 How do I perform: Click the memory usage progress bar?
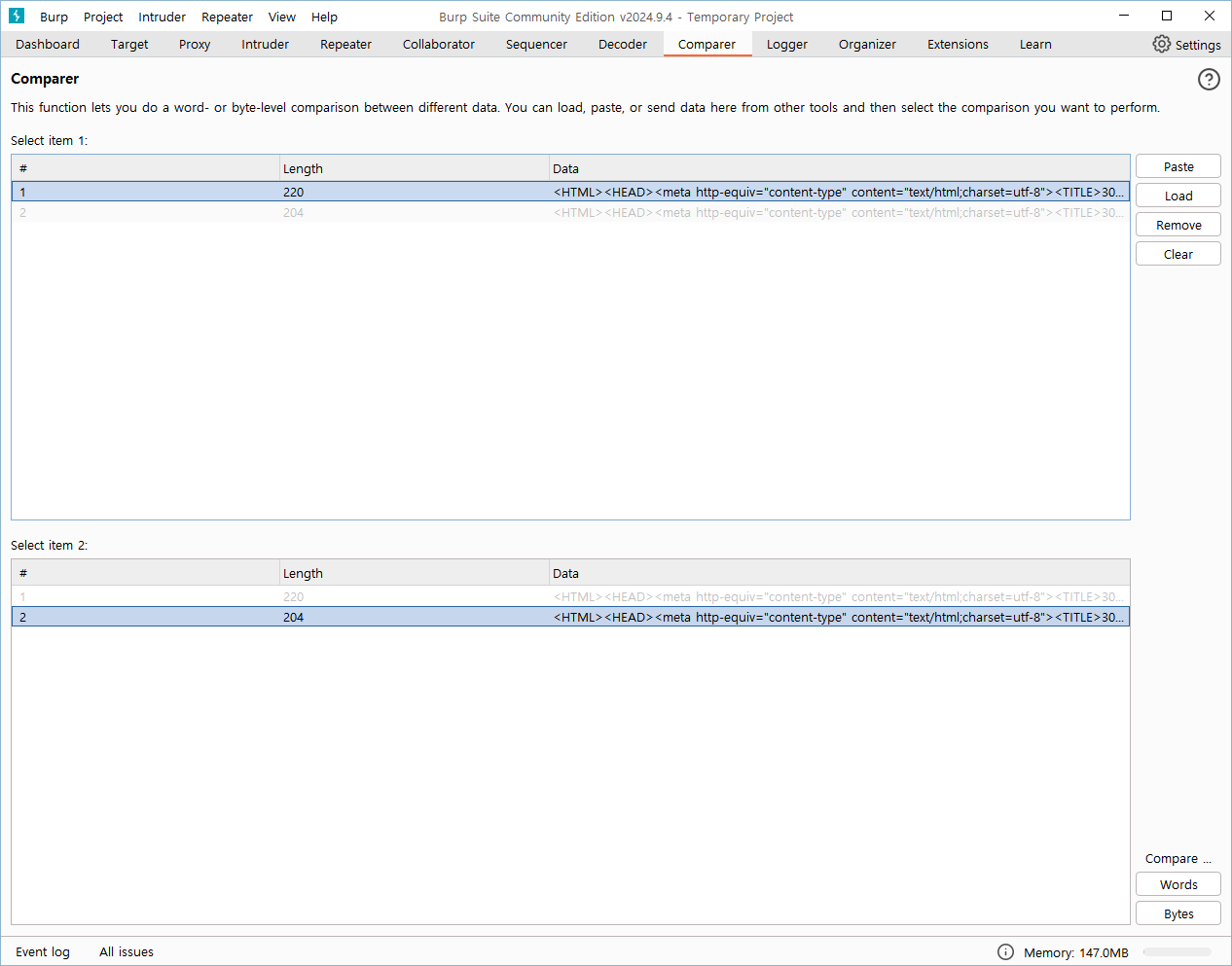point(1177,952)
